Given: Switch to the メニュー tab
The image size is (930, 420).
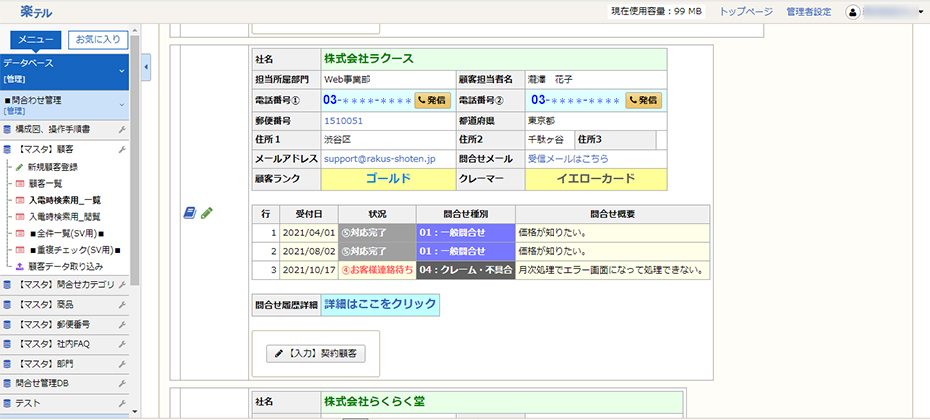Looking at the screenshot, I should click(36, 40).
